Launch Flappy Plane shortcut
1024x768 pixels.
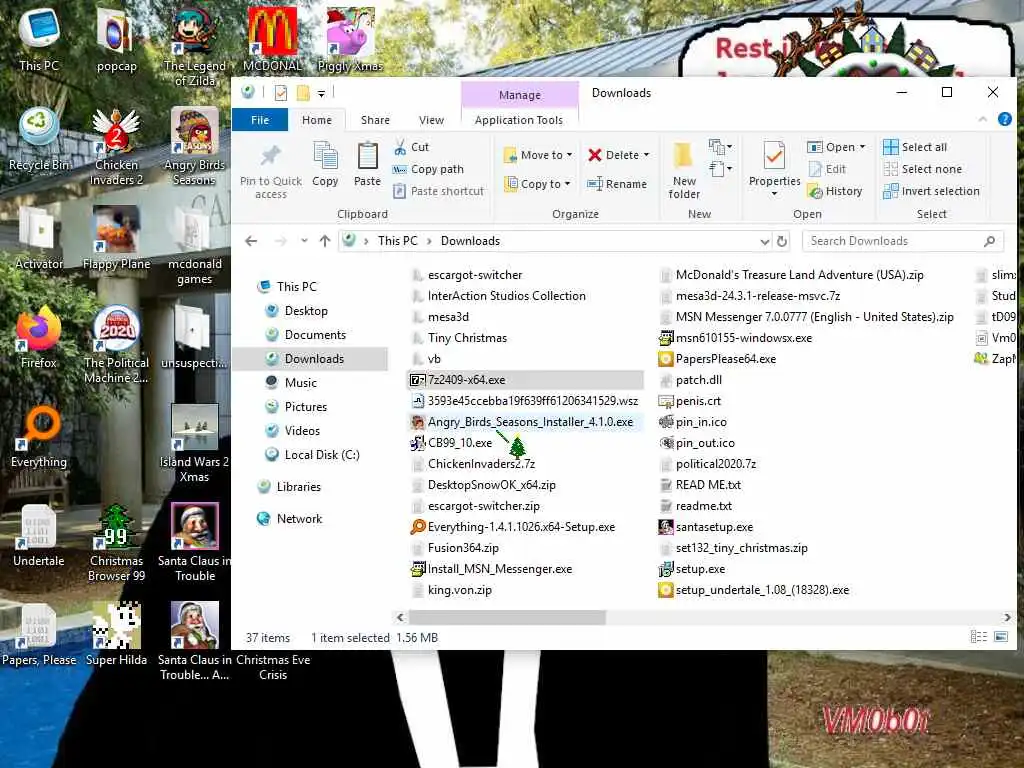pos(116,238)
